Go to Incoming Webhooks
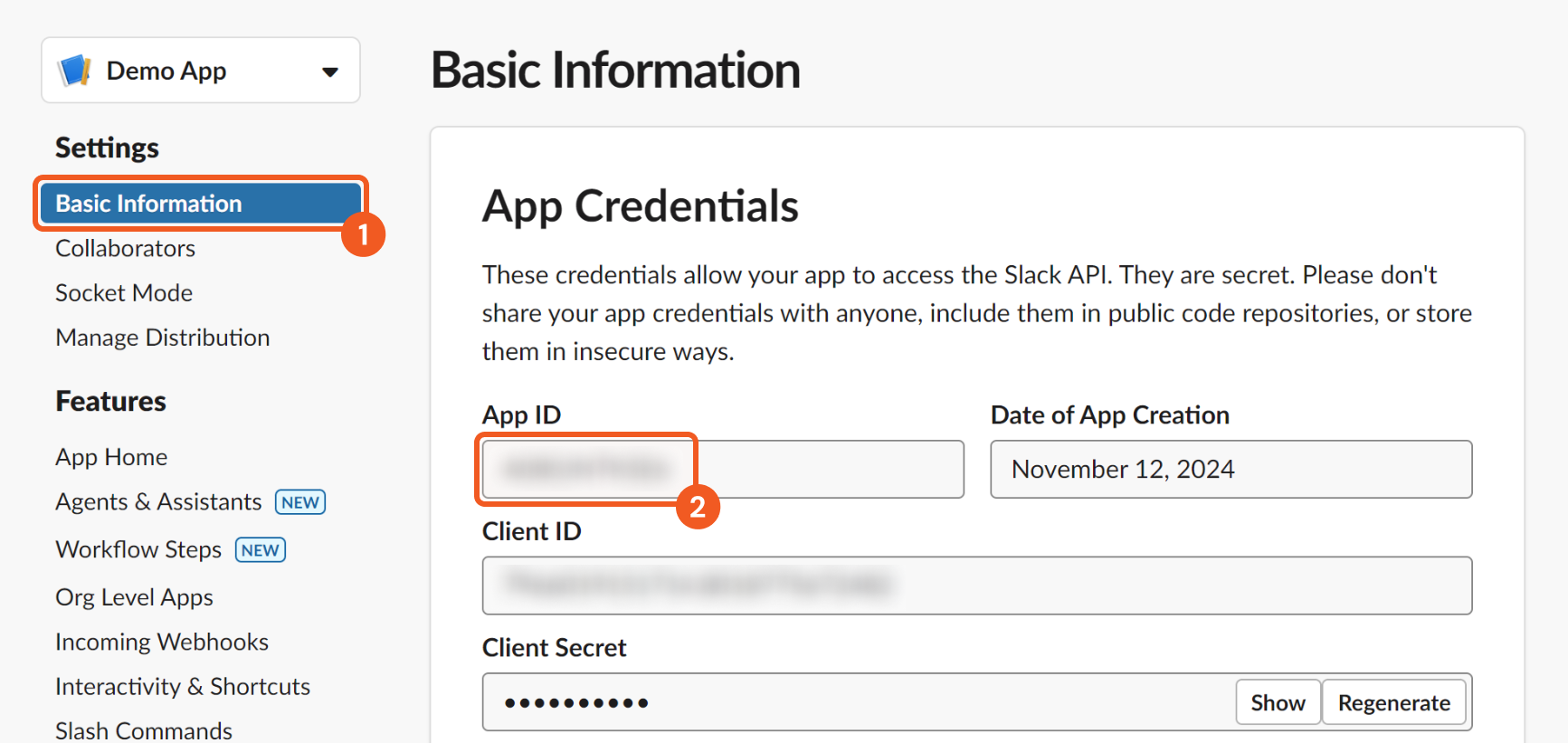Viewport: 1568px width, 743px height. [x=162, y=643]
